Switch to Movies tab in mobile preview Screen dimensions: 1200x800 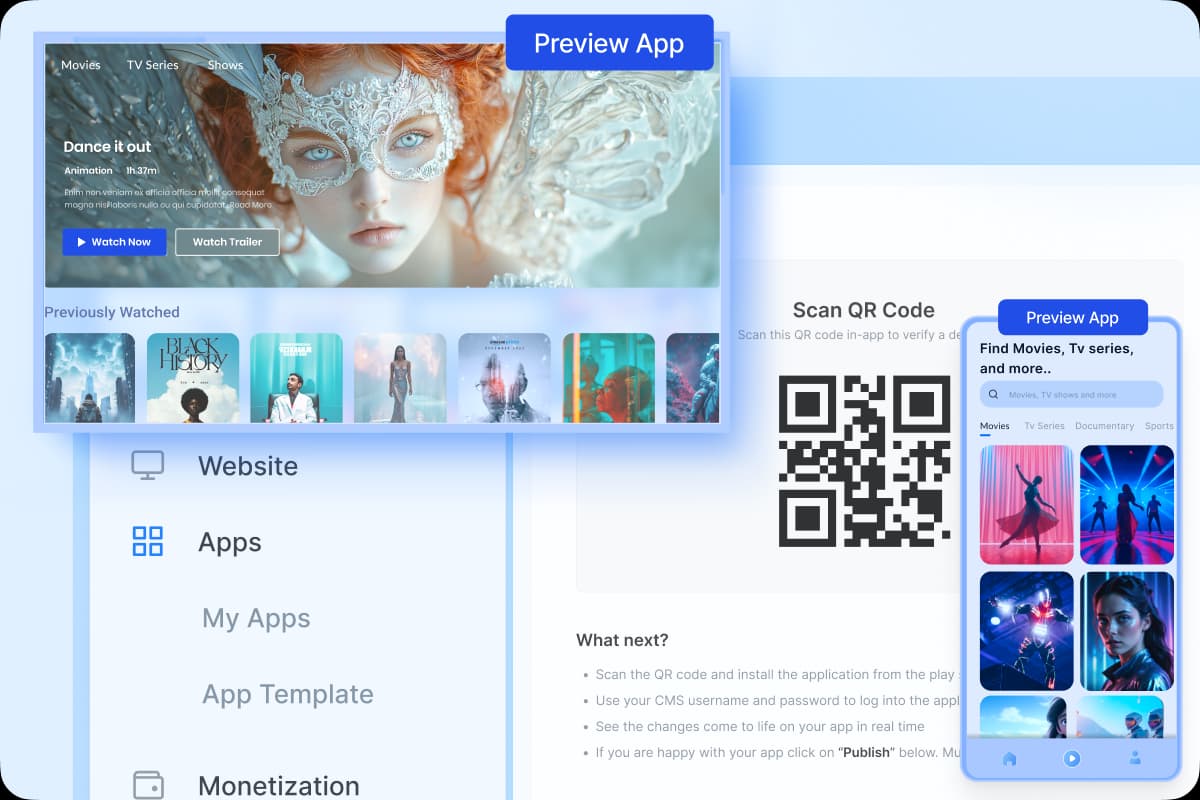pyautogui.click(x=995, y=426)
